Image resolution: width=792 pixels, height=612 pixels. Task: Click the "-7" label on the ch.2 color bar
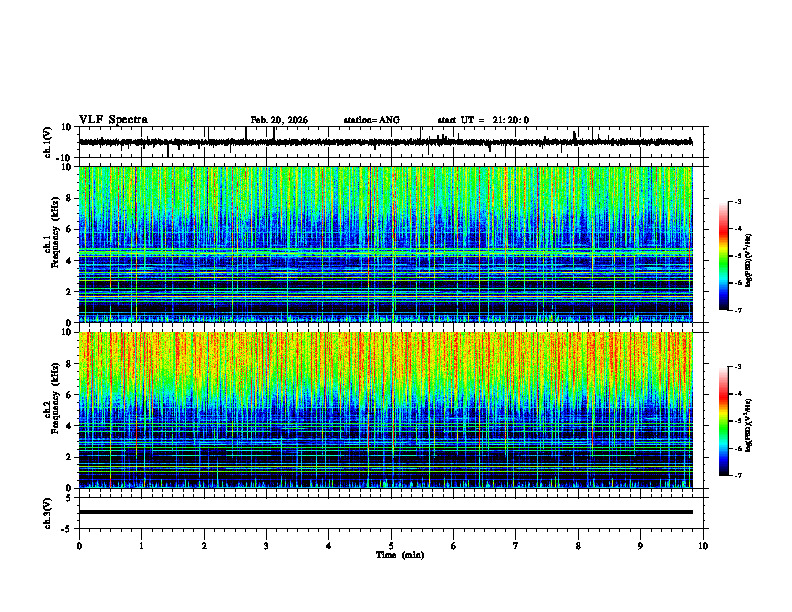738,476
